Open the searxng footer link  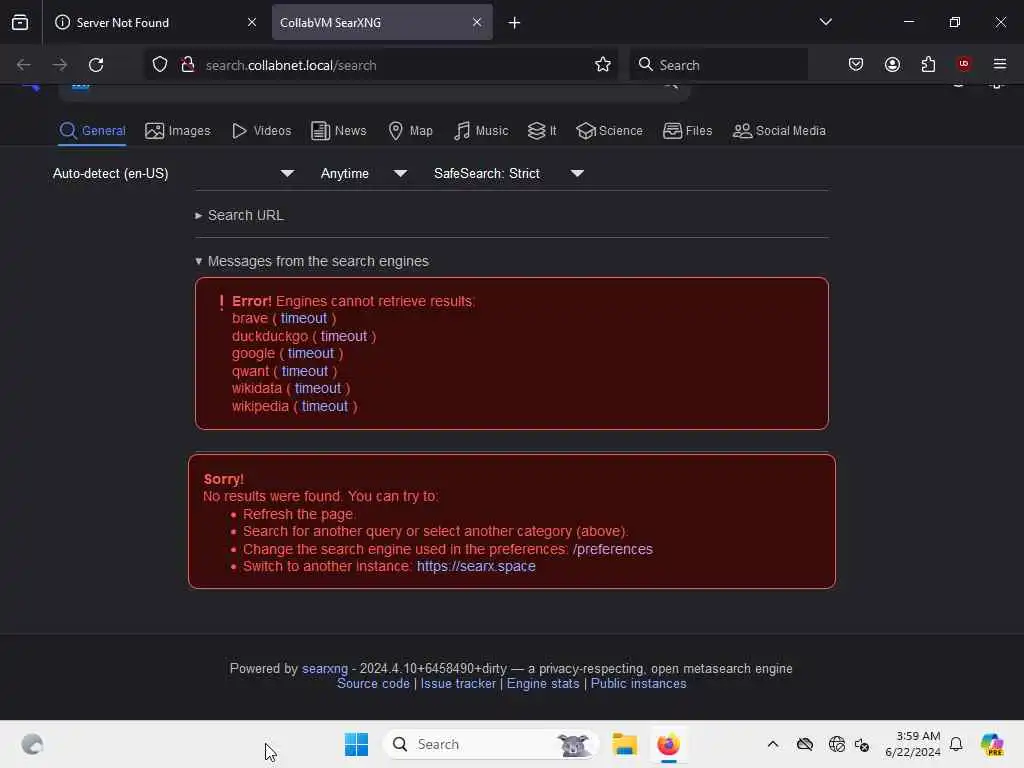[x=325, y=669]
